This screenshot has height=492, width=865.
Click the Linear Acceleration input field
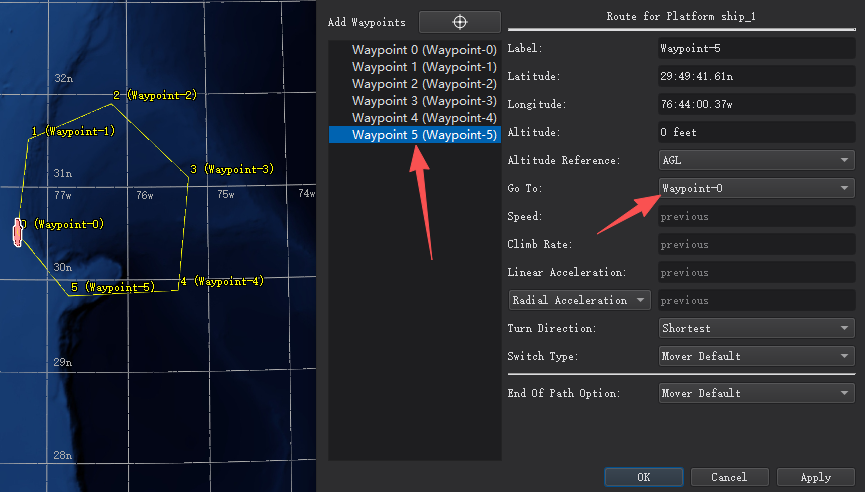[x=756, y=272]
